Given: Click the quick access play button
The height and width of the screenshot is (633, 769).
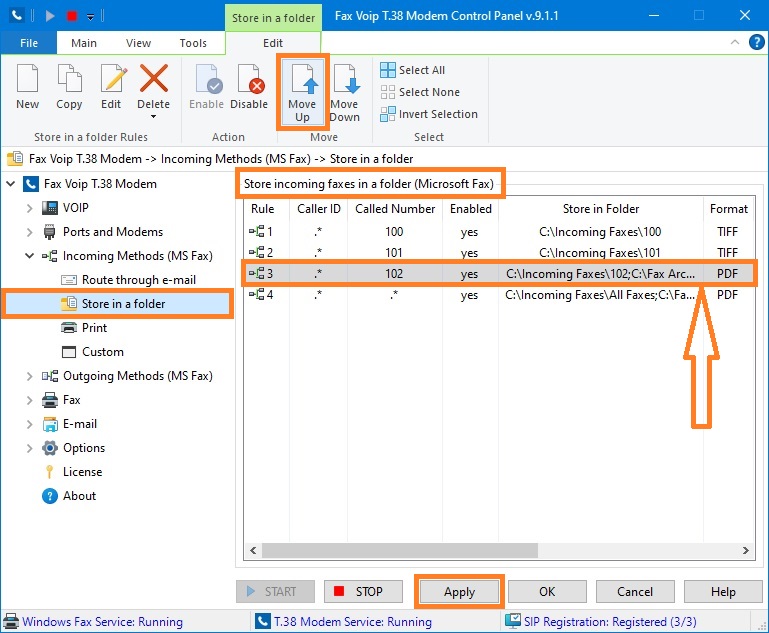Looking at the screenshot, I should [50, 16].
